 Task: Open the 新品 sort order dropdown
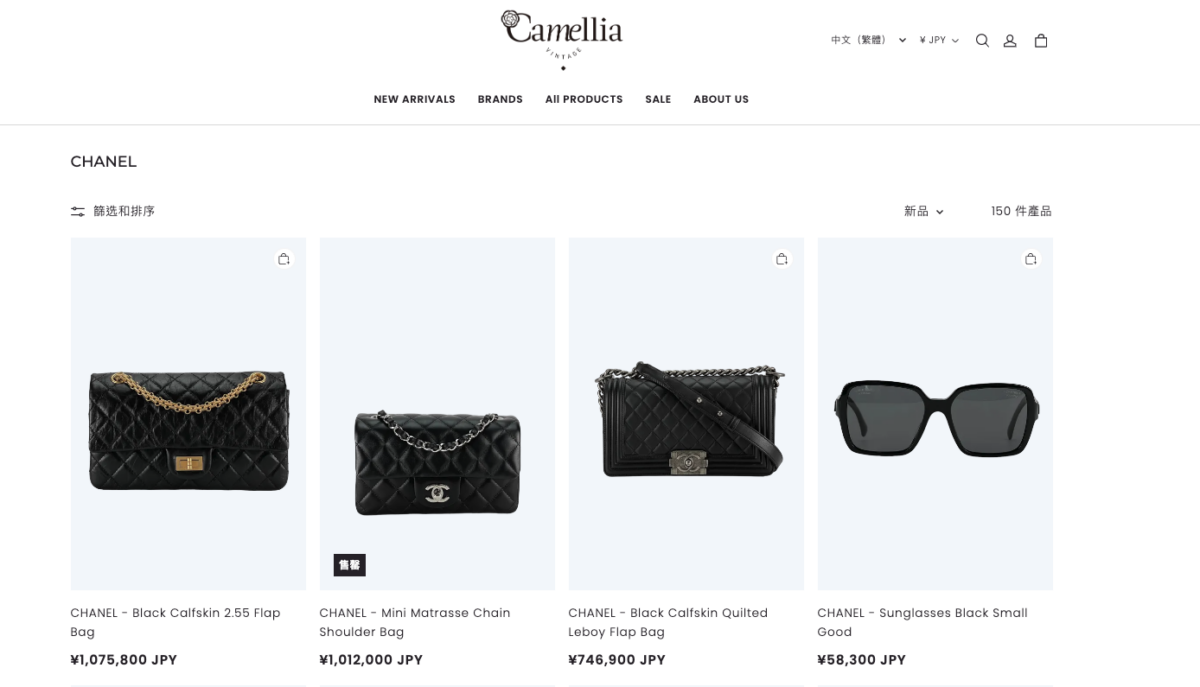(924, 211)
